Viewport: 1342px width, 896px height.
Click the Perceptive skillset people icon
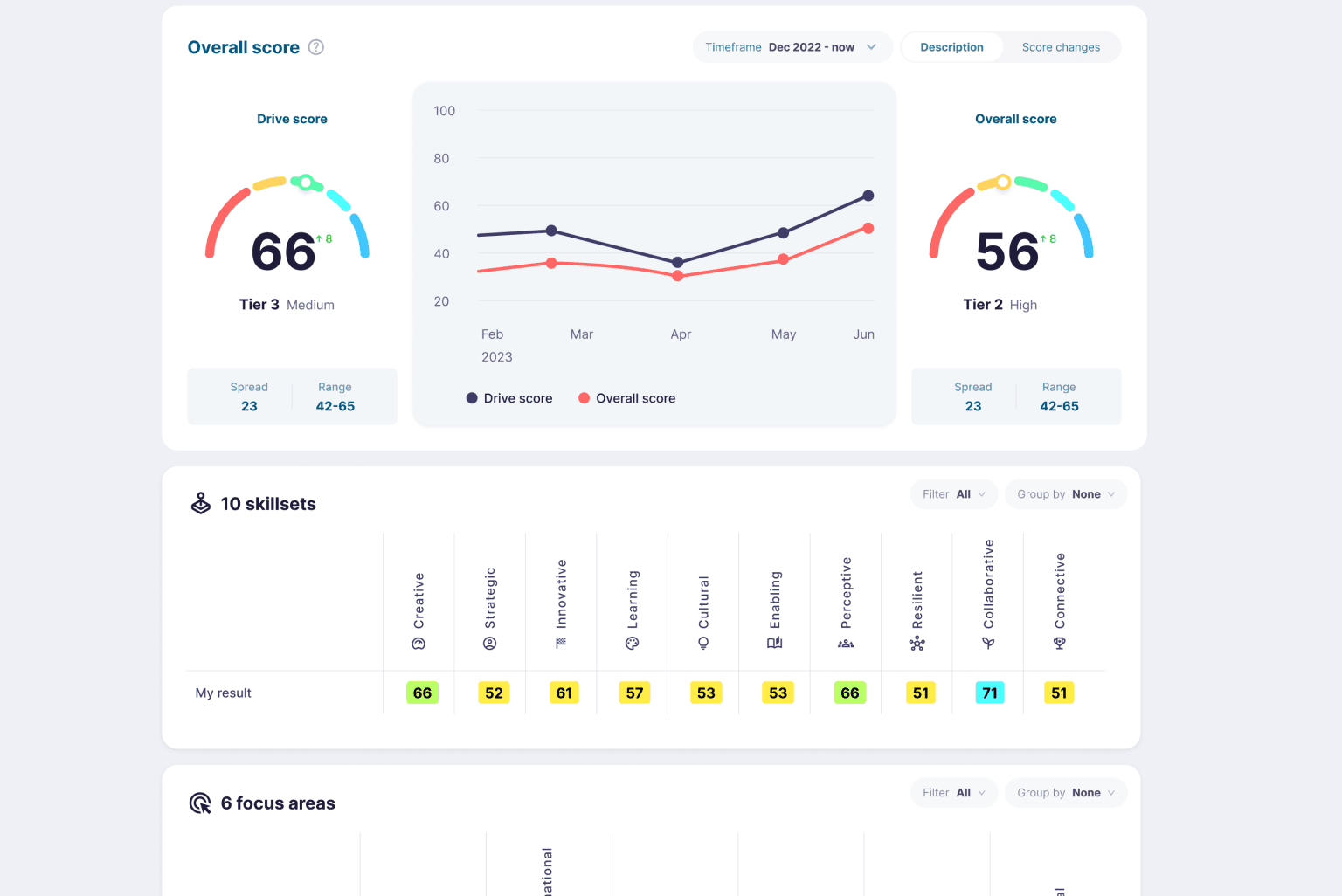[846, 644]
